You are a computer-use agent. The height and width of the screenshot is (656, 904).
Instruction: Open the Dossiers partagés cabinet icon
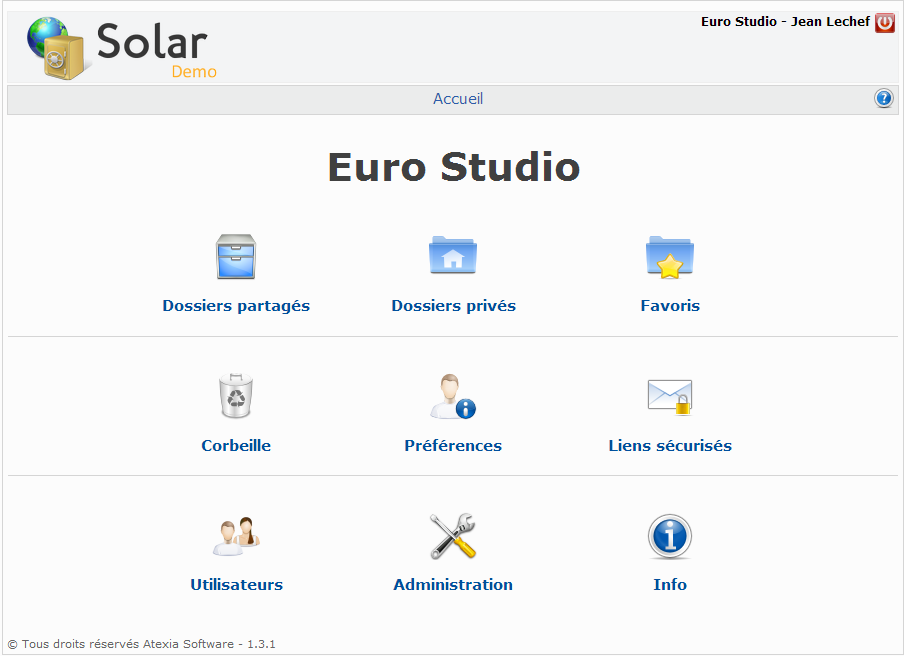[236, 257]
